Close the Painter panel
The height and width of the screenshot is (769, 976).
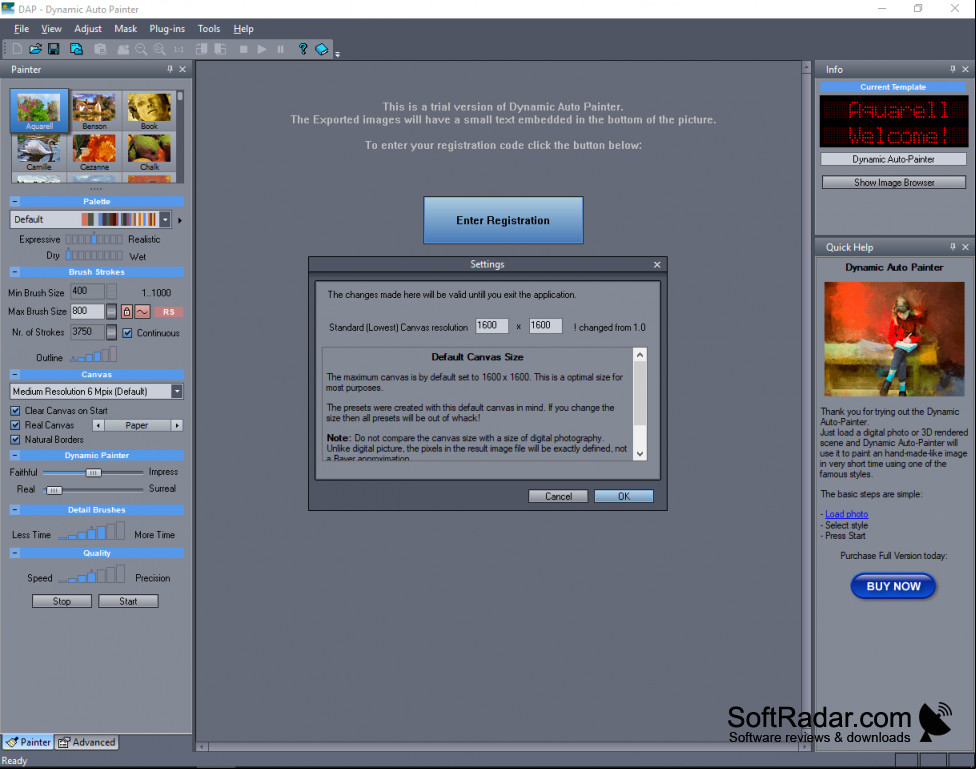point(182,69)
